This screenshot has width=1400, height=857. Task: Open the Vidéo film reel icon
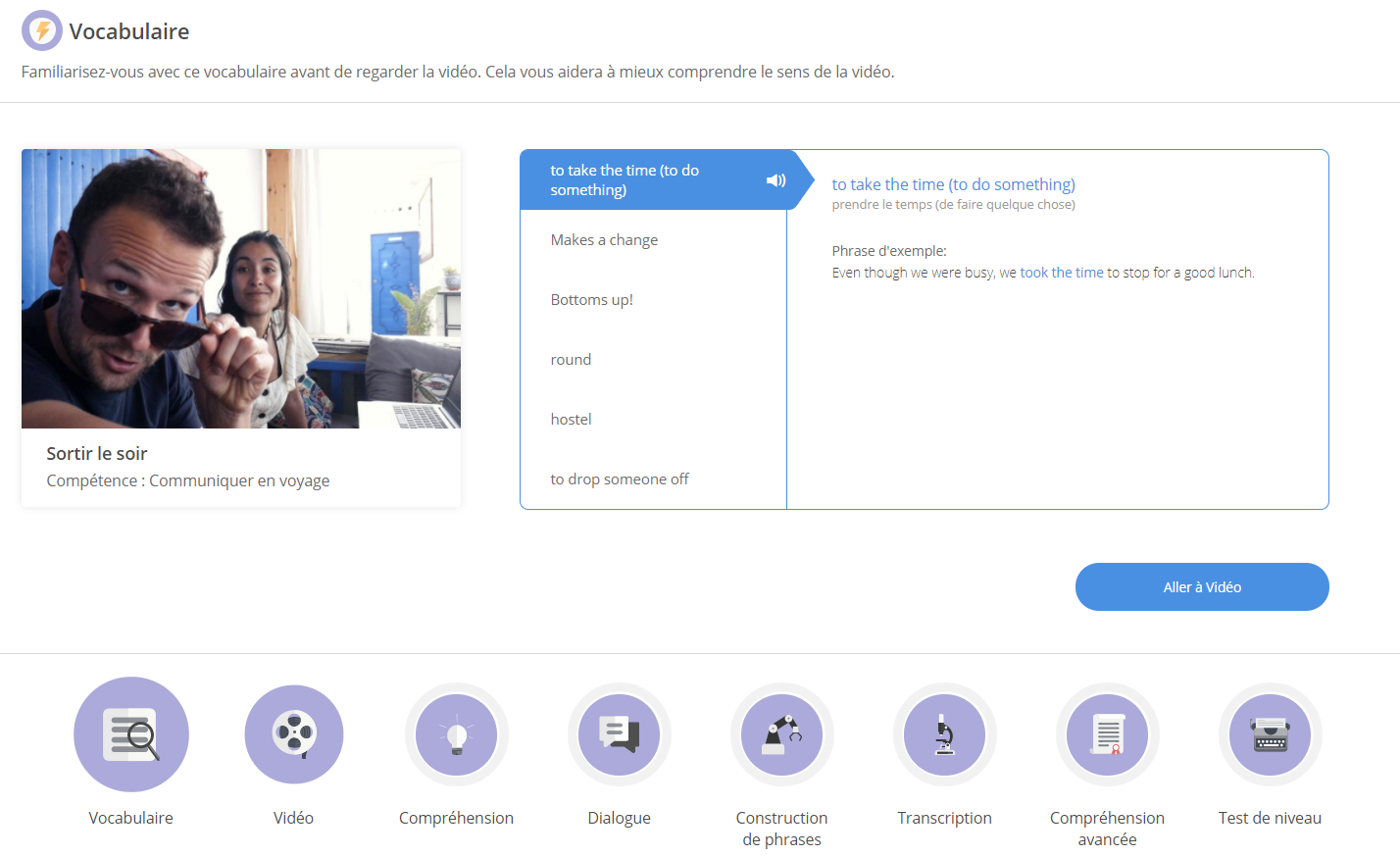[294, 734]
